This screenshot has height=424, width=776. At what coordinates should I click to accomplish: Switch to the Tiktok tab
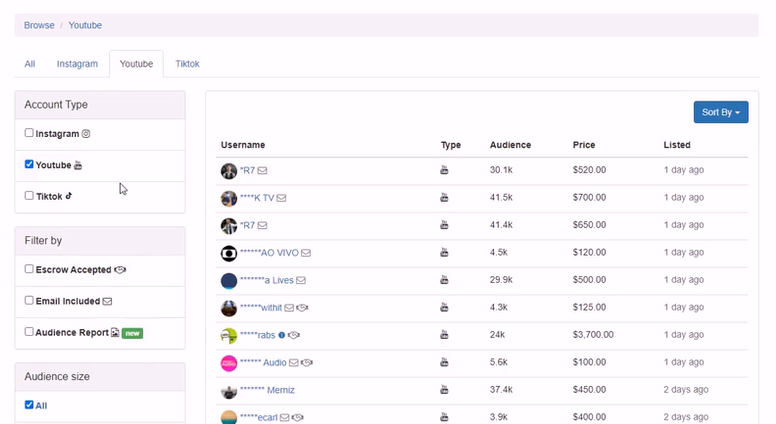187,64
